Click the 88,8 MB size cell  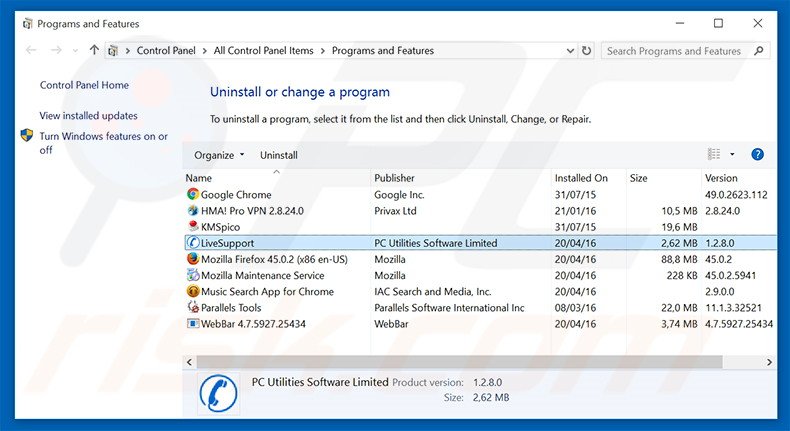pyautogui.click(x=679, y=259)
